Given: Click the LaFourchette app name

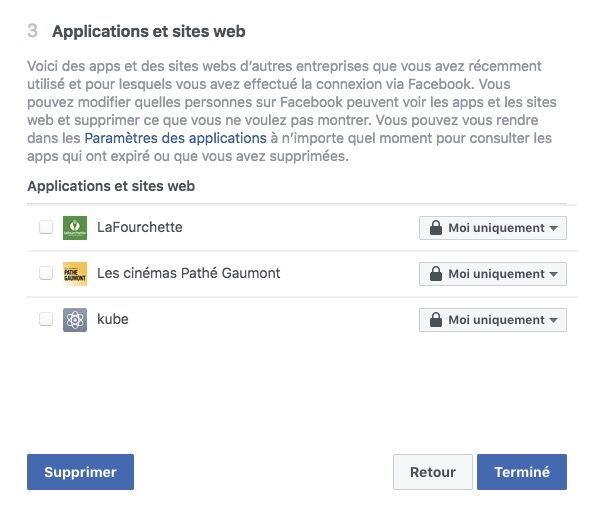Looking at the screenshot, I should tap(140, 227).
